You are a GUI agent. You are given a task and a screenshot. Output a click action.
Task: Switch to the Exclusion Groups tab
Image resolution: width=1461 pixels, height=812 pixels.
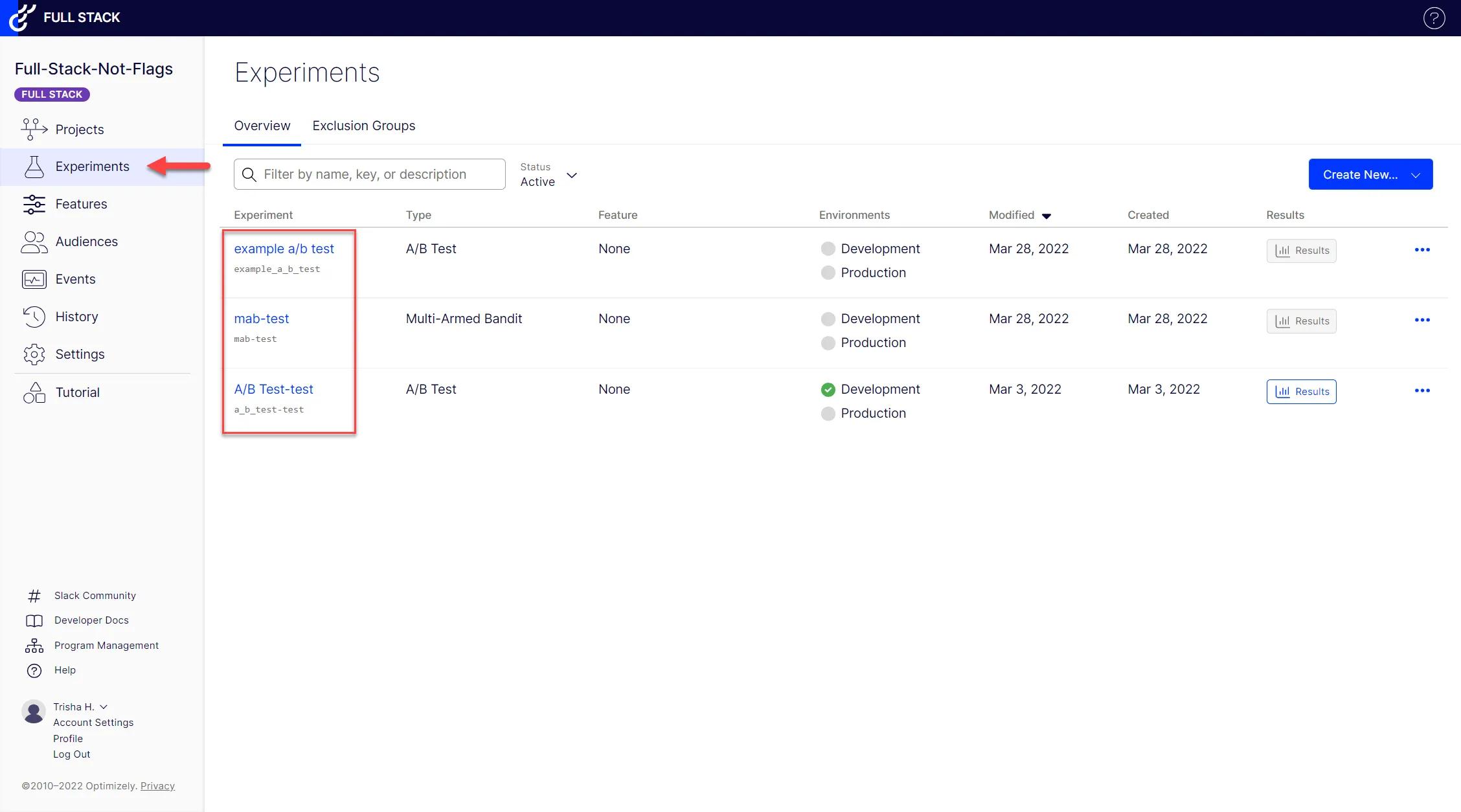point(364,126)
